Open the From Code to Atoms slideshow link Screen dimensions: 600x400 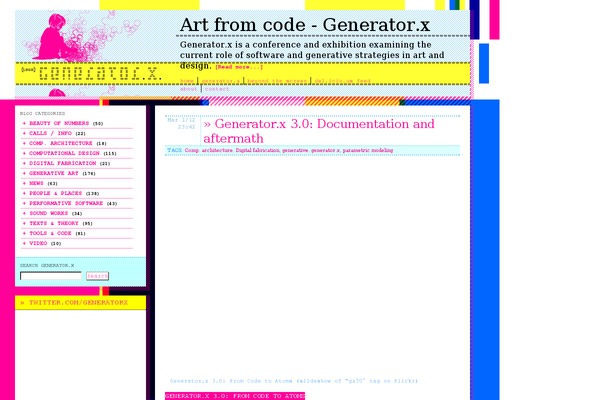tap(293, 381)
